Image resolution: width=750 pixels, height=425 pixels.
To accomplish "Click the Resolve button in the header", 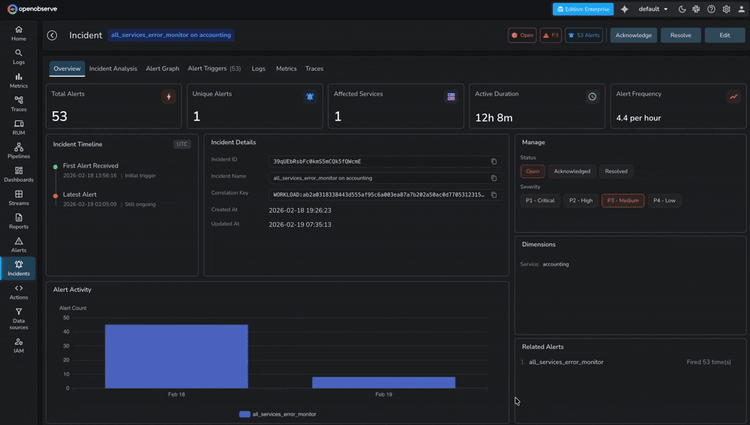I will point(680,35).
